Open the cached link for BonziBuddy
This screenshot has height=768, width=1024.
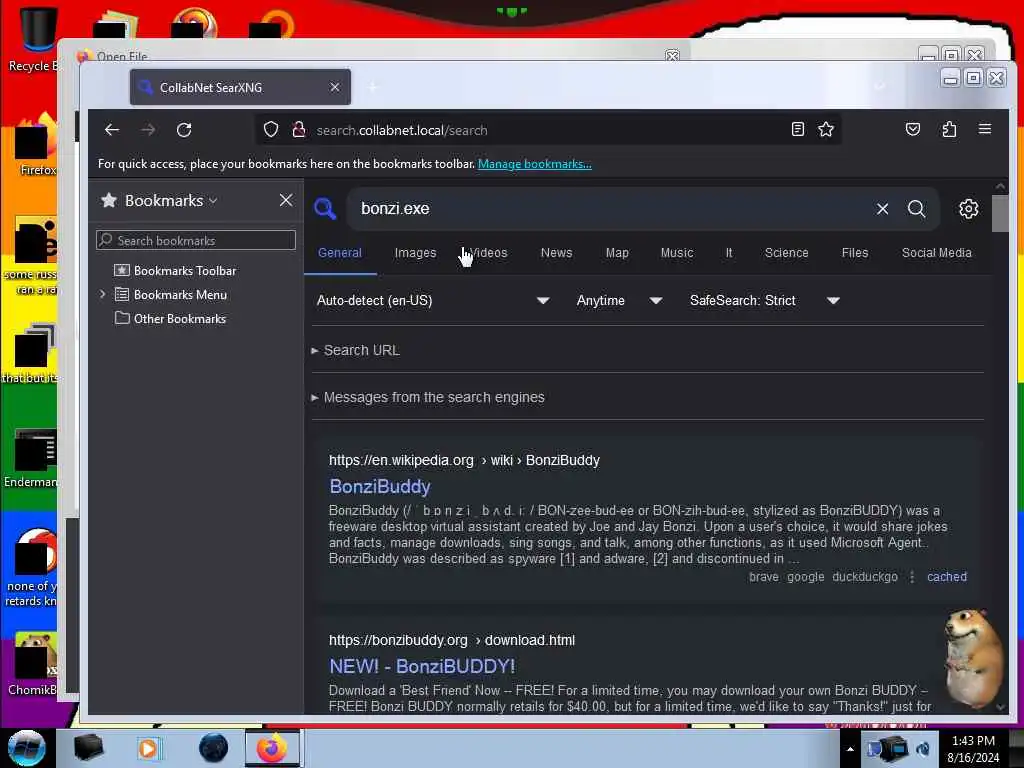(946, 577)
